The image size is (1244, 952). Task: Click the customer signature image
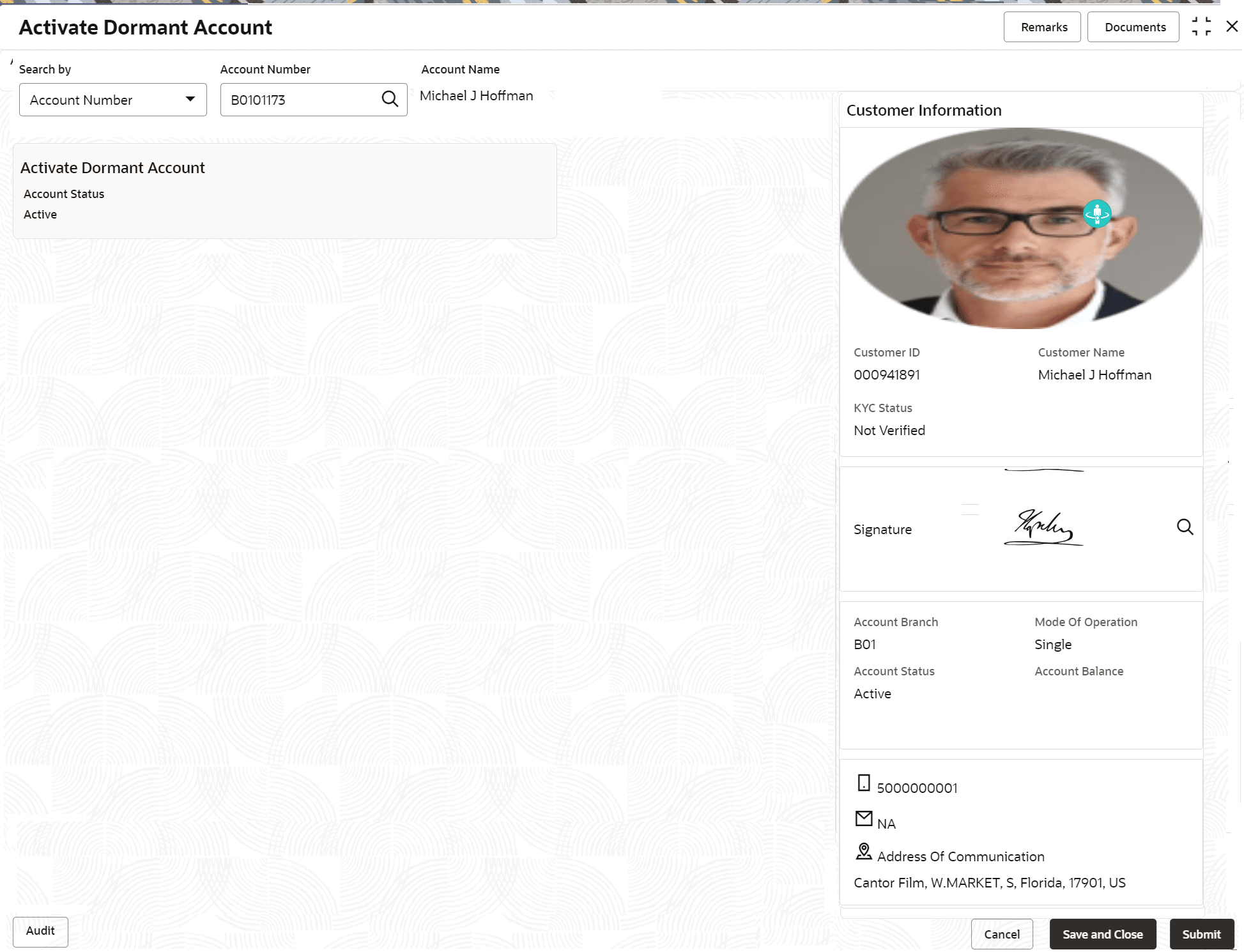1043,527
